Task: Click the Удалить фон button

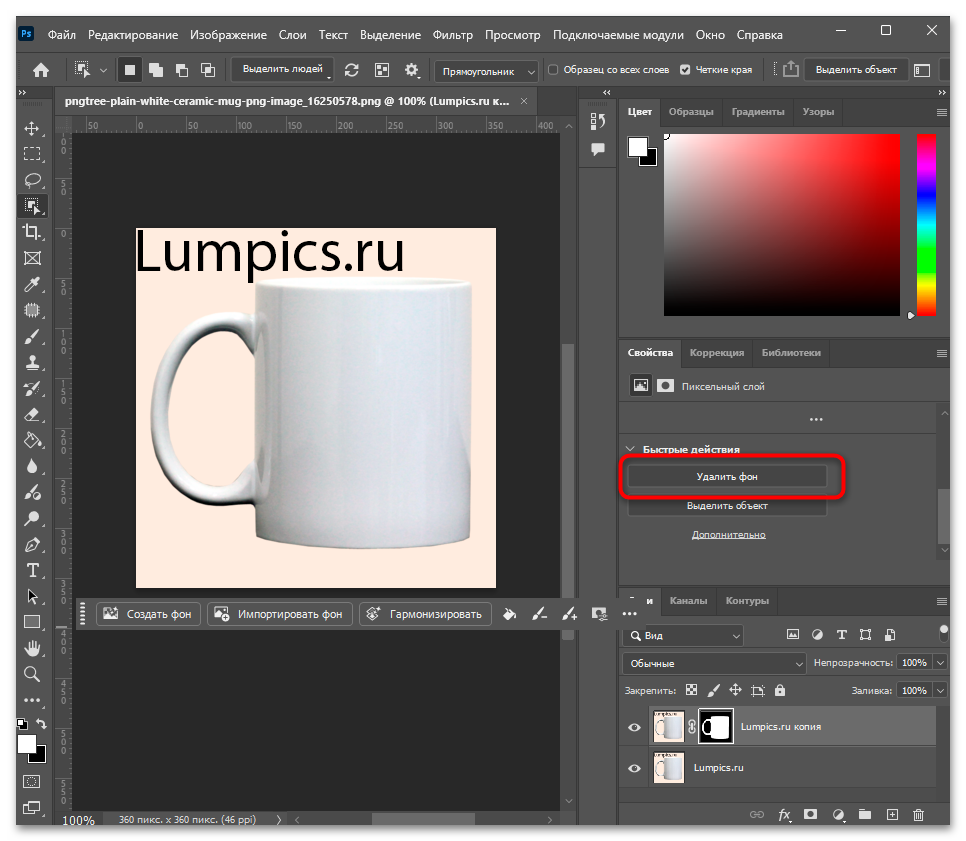Action: pyautogui.click(x=727, y=476)
